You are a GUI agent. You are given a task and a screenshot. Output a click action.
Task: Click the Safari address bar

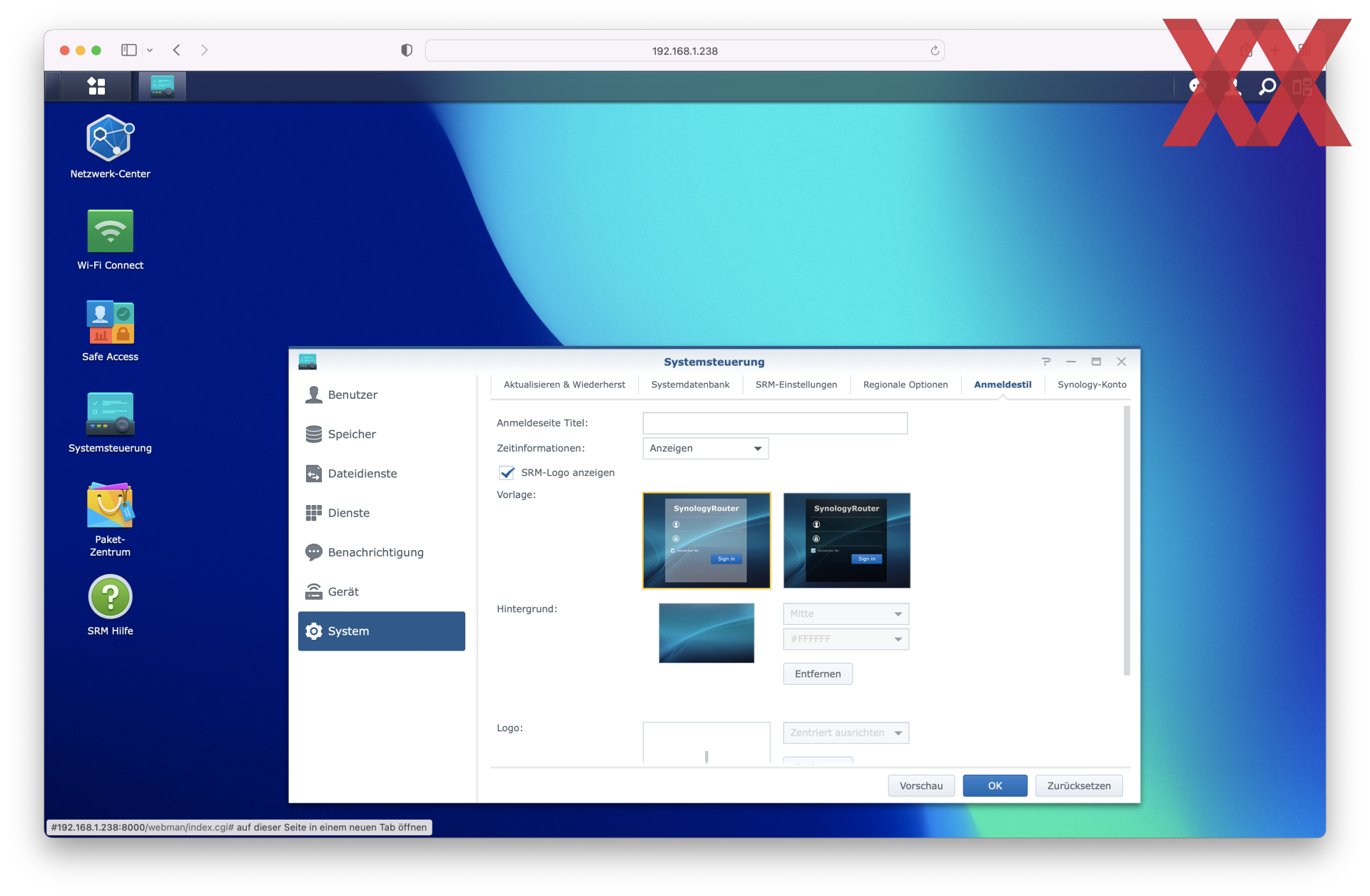pyautogui.click(x=685, y=51)
